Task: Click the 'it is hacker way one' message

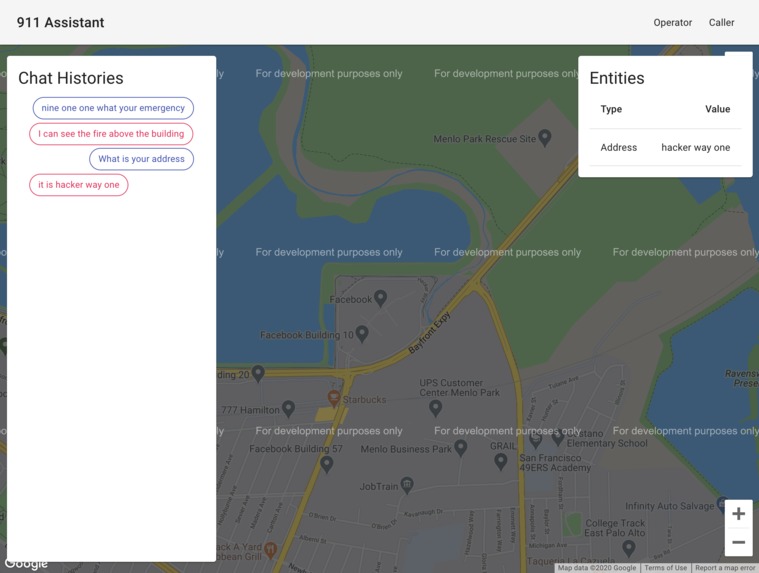Action: [79, 185]
